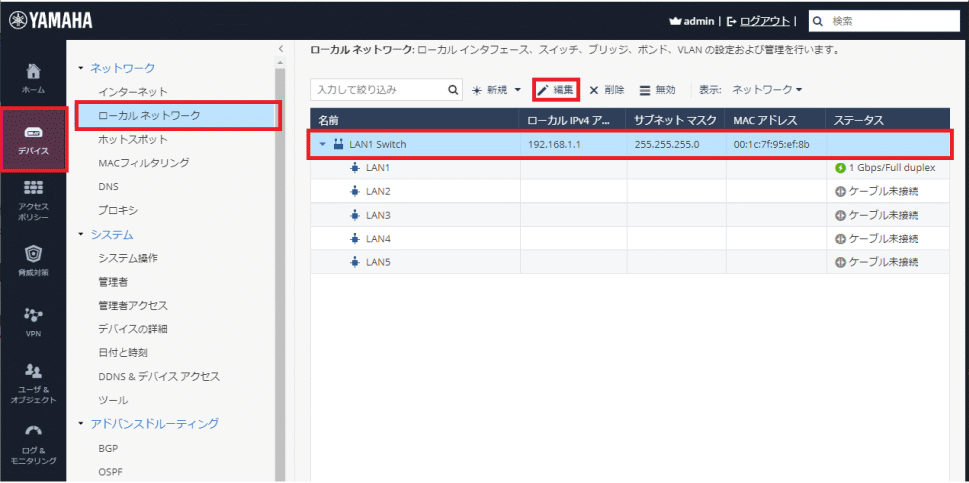This screenshot has width=969, height=483.
Task: Open Users & Objects sidebar icon
Action: point(33,372)
